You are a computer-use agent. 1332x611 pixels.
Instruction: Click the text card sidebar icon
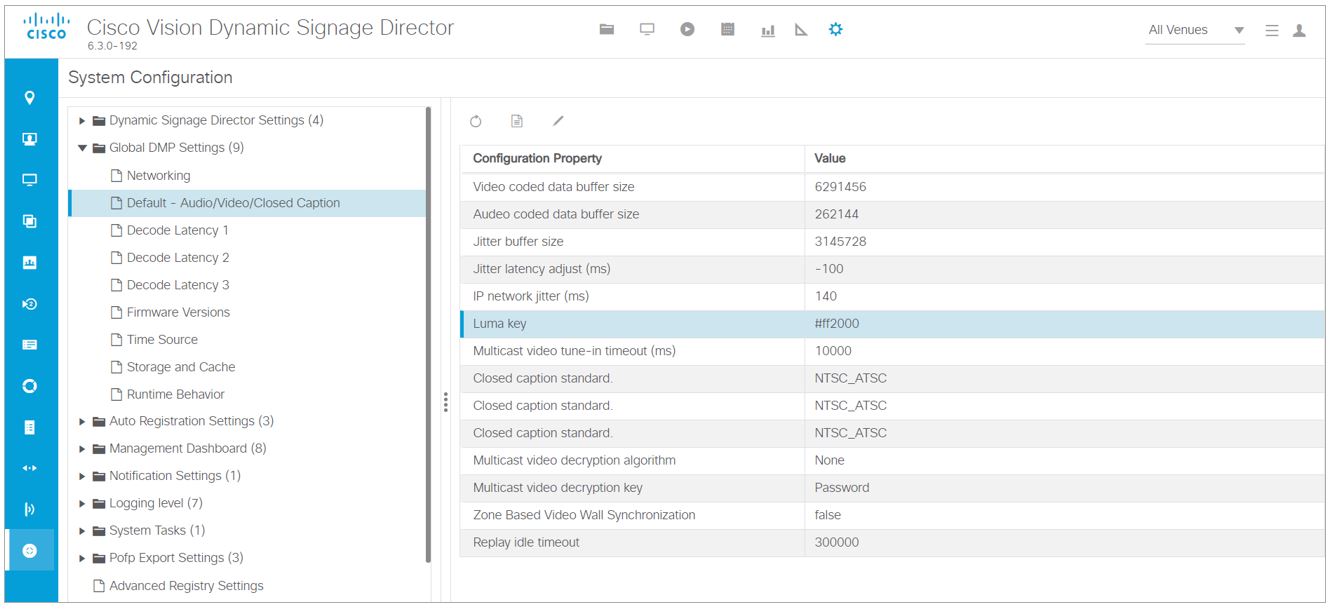[x=30, y=344]
